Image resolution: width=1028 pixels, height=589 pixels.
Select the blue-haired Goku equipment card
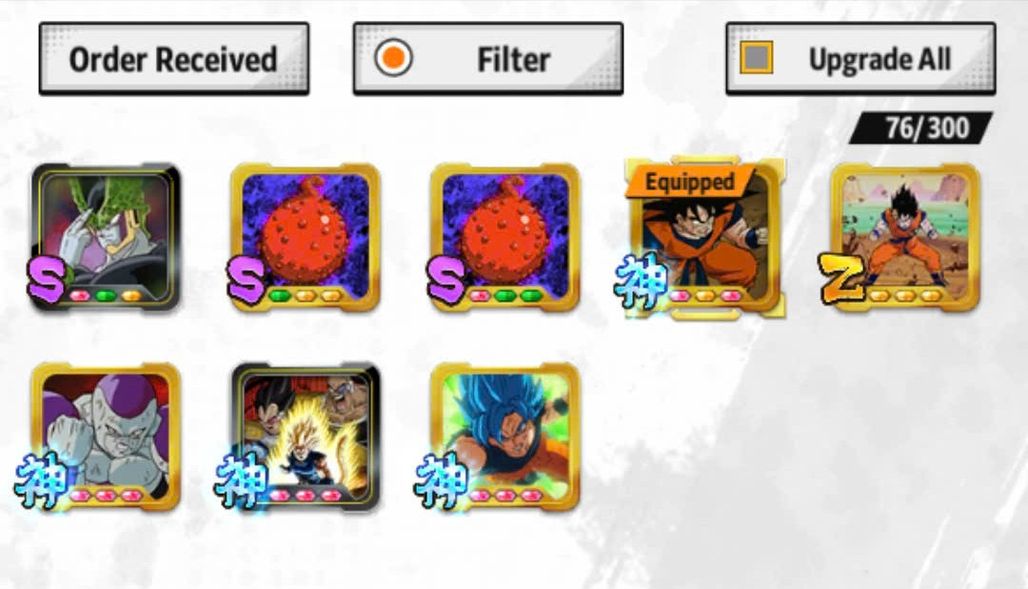505,436
